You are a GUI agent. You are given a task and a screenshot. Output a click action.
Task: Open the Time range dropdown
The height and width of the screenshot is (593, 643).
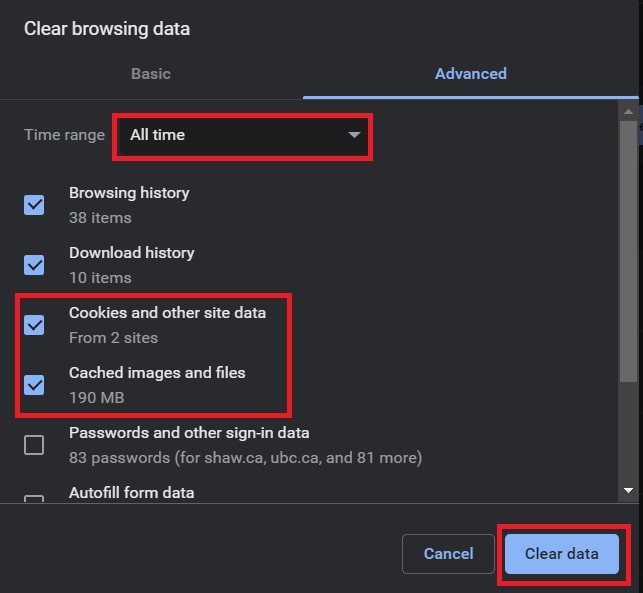coord(242,135)
